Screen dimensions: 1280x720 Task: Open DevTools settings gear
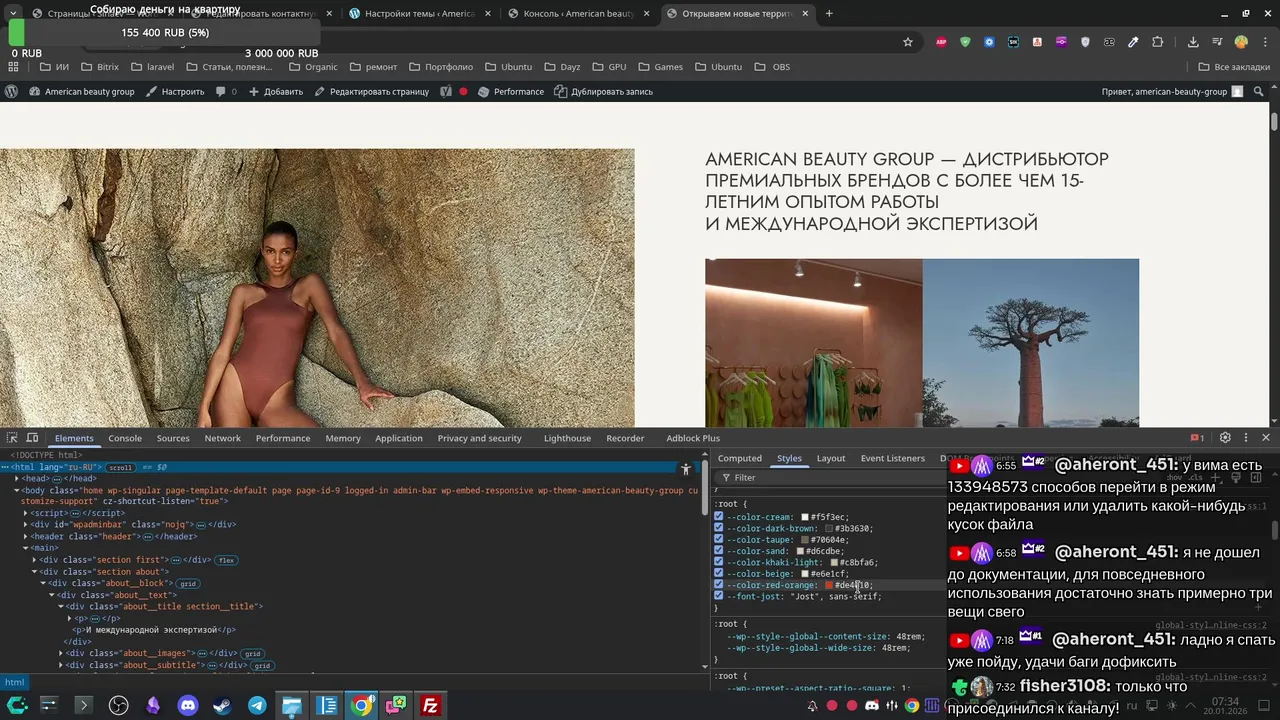(1225, 438)
